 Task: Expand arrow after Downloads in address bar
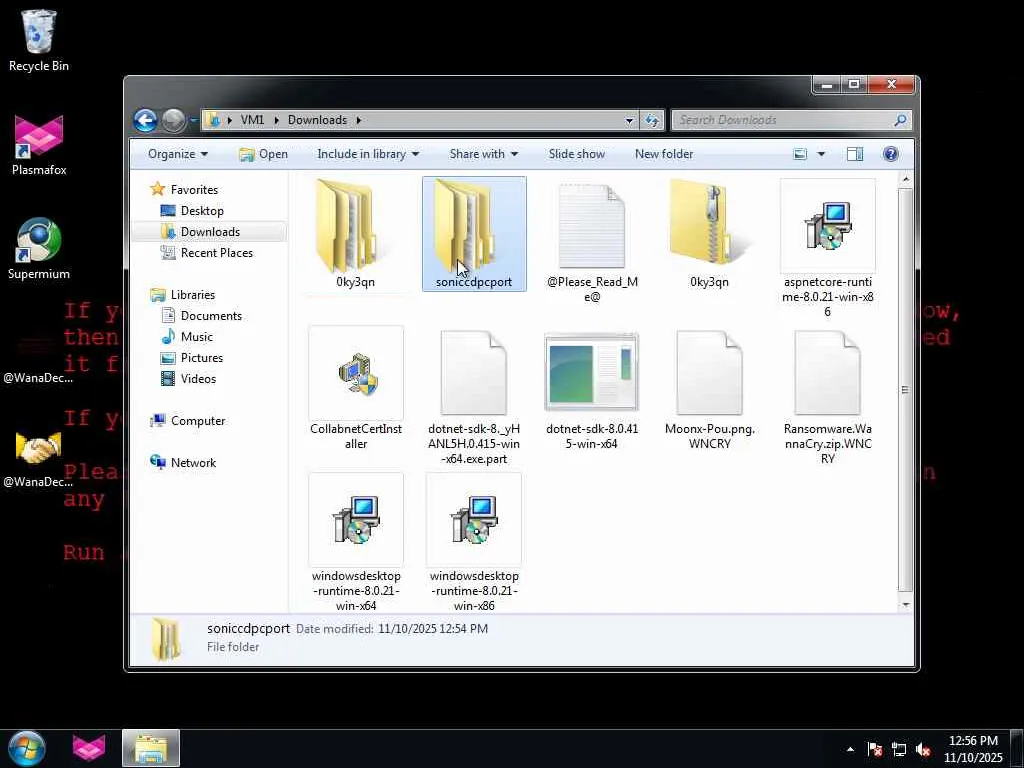tap(359, 120)
